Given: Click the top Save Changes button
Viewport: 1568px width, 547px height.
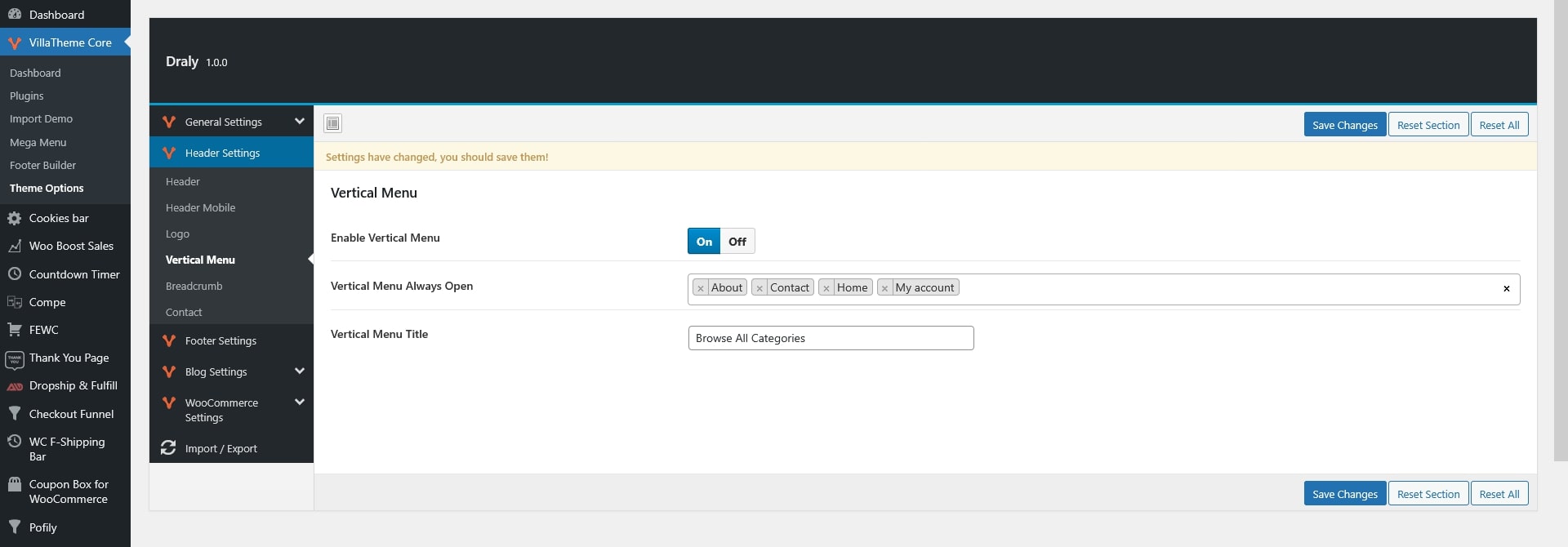Looking at the screenshot, I should tap(1344, 125).
